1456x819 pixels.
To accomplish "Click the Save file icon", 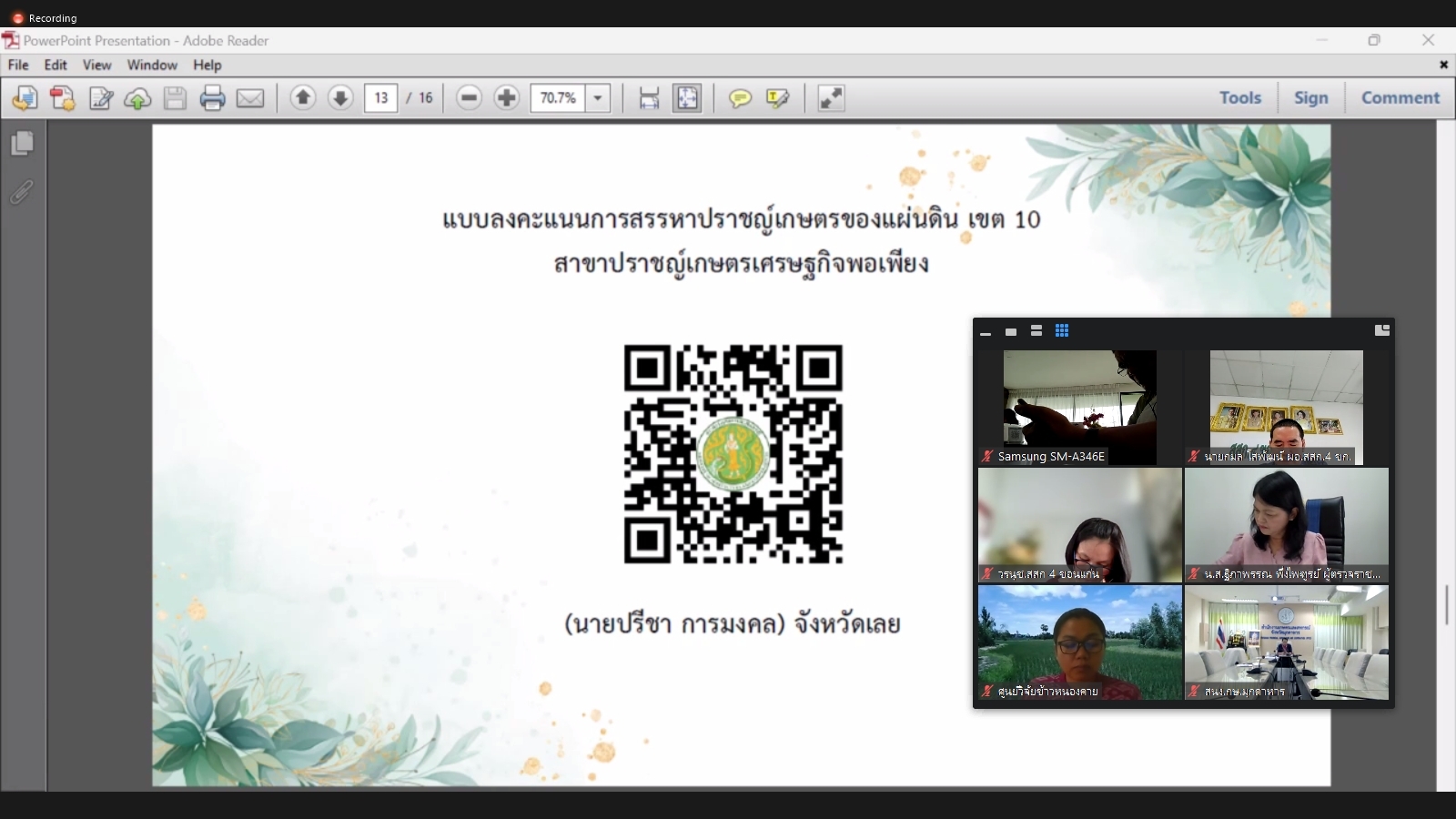I will (x=175, y=98).
